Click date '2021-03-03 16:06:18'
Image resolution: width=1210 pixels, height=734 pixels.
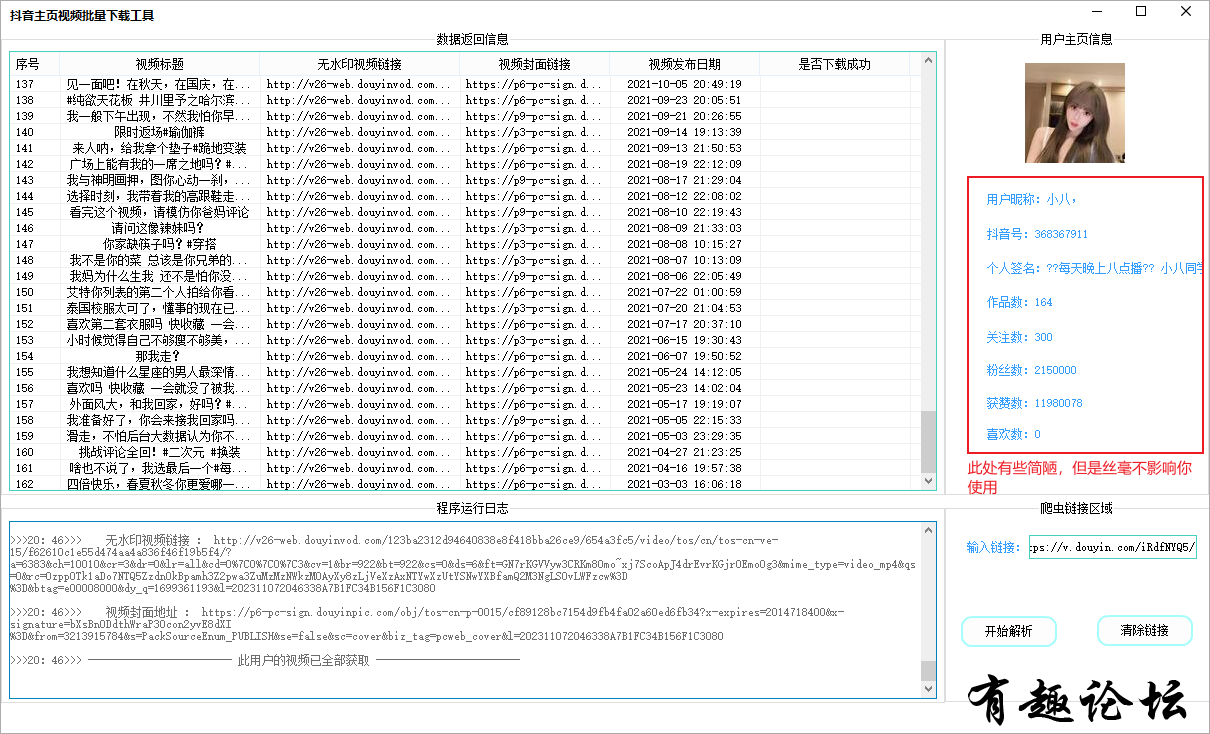(x=684, y=484)
